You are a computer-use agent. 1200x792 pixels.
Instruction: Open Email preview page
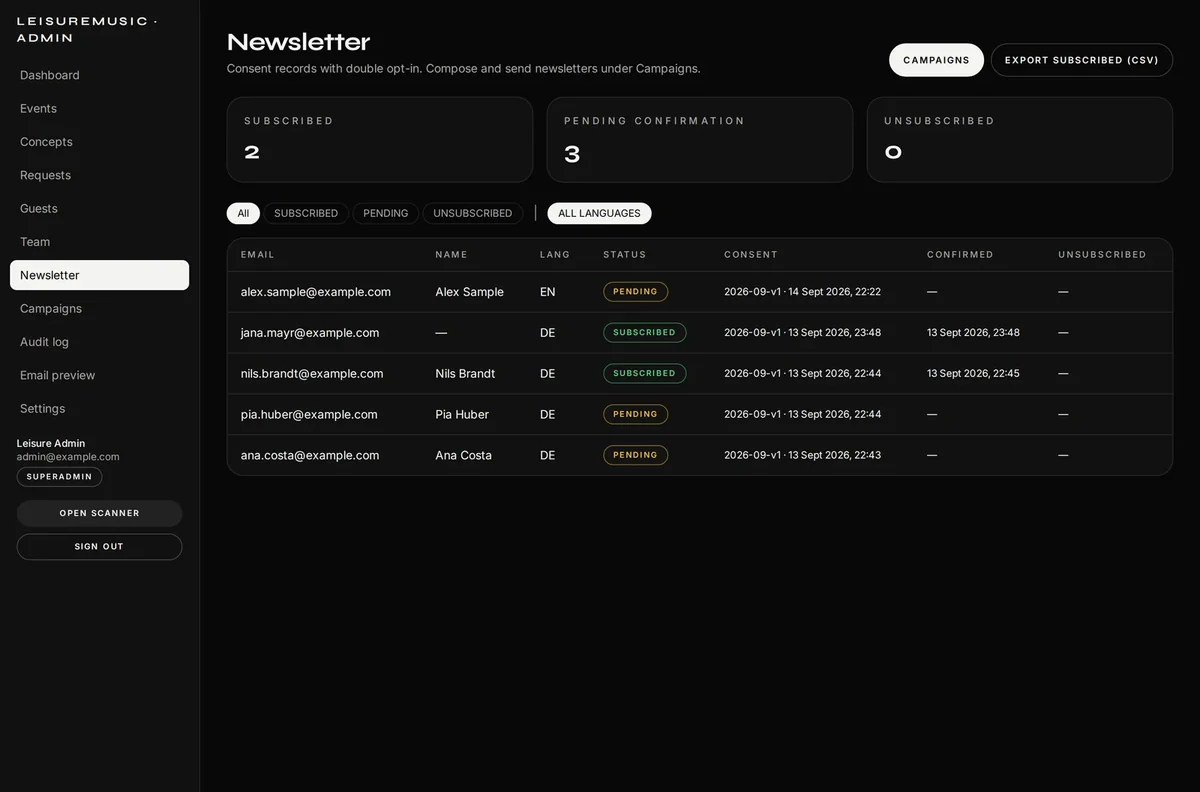point(99,375)
